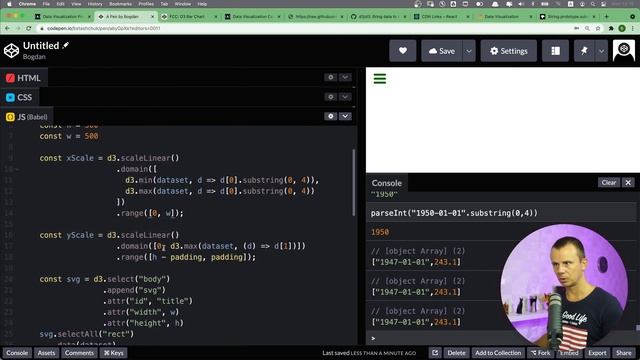Click Chrome back navigation arrow
This screenshot has width=640, height=360.
tap(7, 28)
